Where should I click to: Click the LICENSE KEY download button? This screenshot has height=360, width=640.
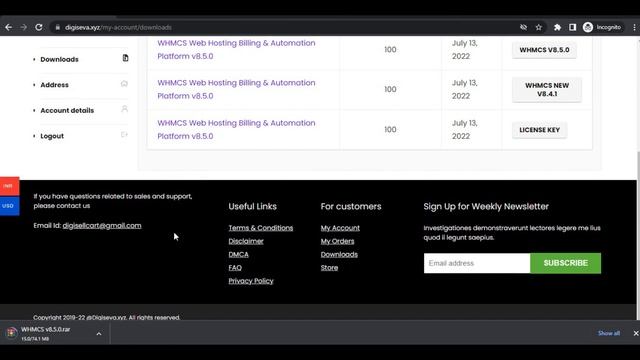click(x=539, y=130)
